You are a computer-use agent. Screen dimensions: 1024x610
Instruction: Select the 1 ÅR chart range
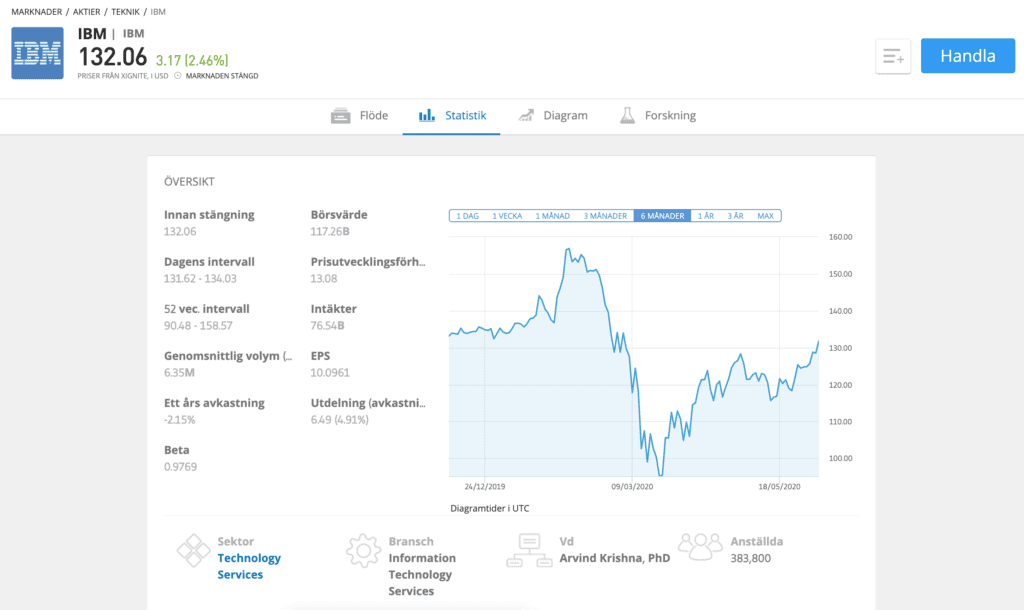705,216
